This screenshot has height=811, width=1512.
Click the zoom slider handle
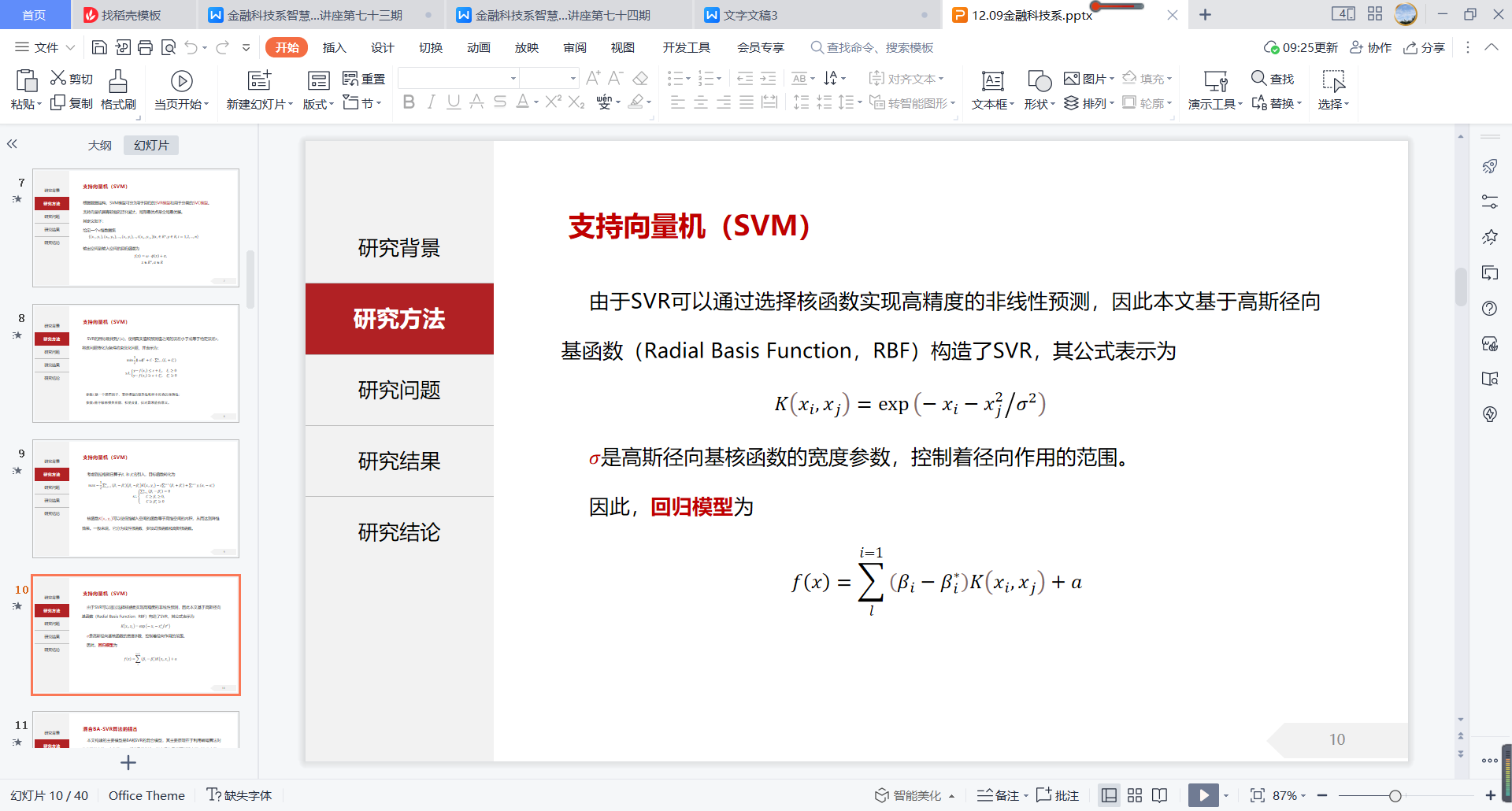[x=1395, y=796]
